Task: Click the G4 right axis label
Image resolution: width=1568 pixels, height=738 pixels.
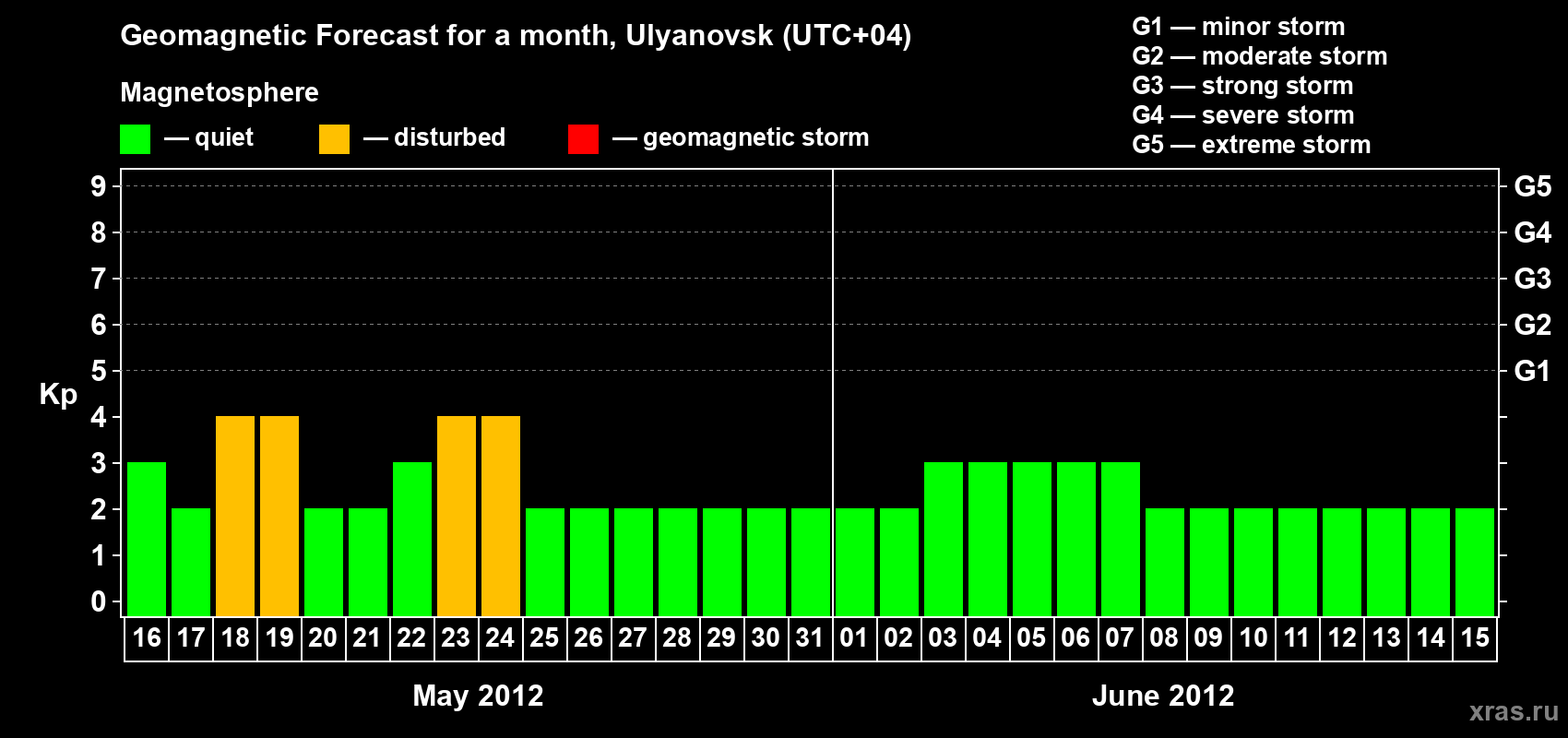Action: [1533, 232]
